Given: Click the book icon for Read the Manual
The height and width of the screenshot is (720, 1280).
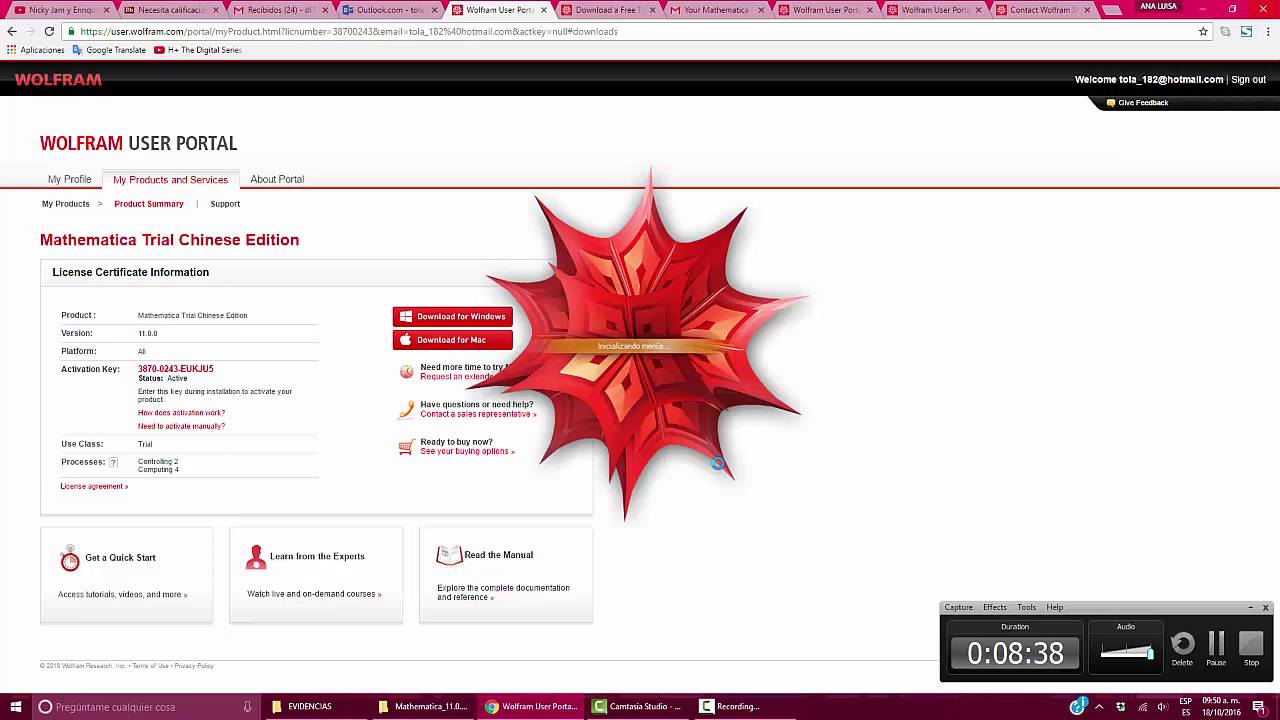Looking at the screenshot, I should click(x=449, y=555).
